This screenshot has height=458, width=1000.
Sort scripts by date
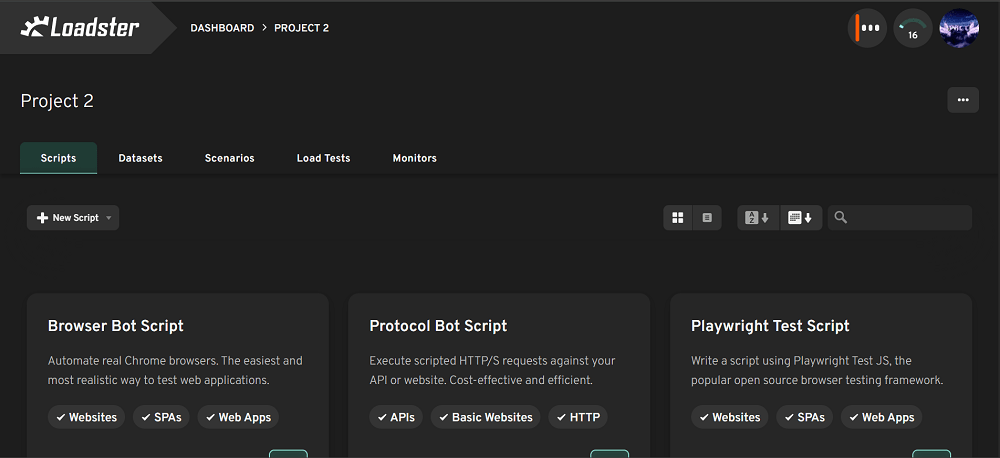point(800,218)
